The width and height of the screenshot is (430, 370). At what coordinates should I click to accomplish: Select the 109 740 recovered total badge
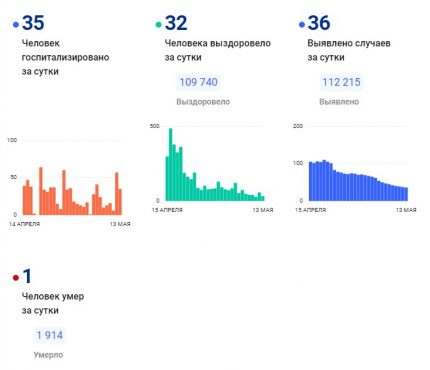pyautogui.click(x=199, y=82)
